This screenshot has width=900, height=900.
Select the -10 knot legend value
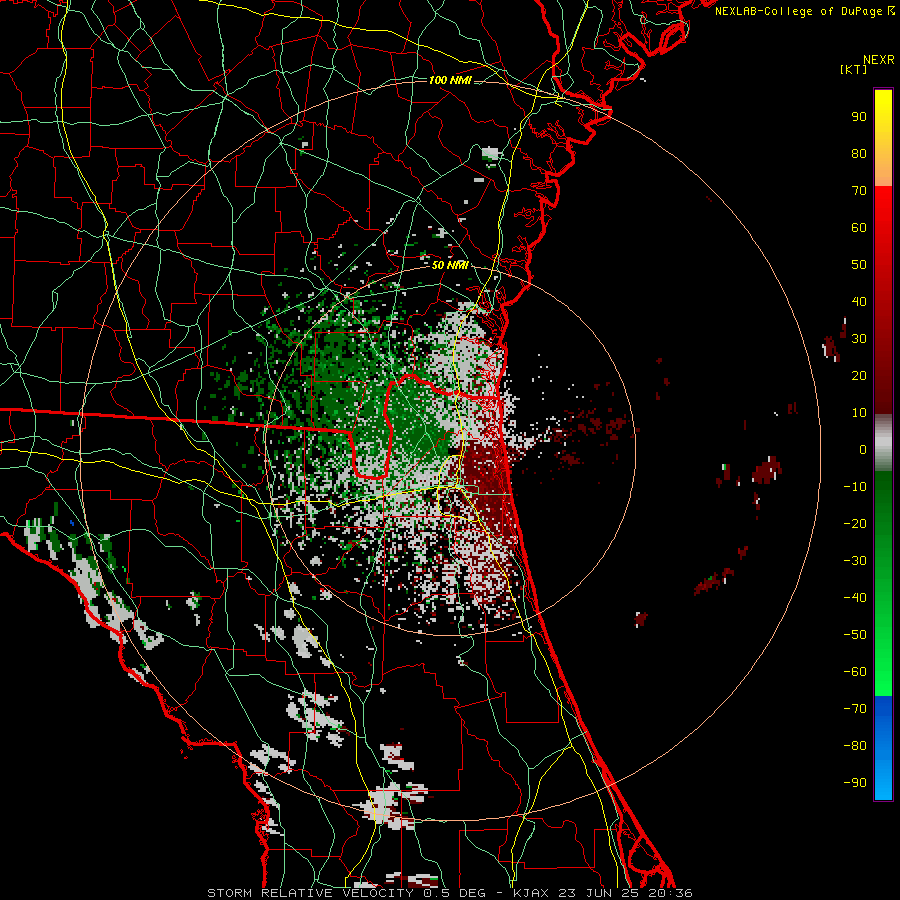pyautogui.click(x=855, y=487)
